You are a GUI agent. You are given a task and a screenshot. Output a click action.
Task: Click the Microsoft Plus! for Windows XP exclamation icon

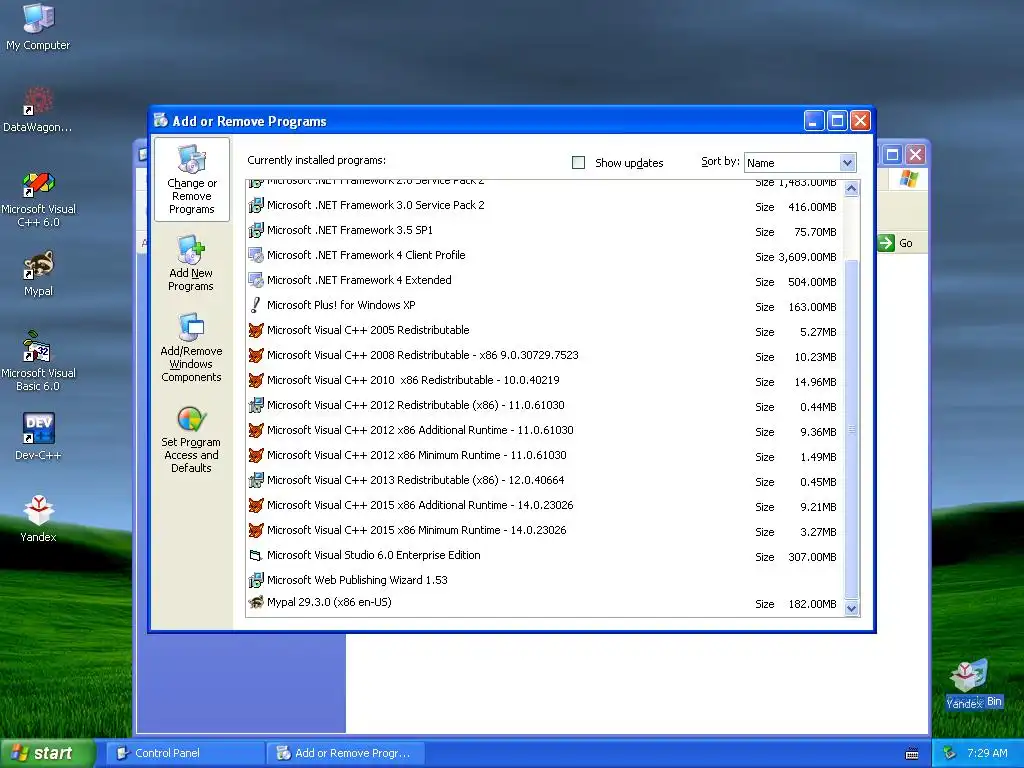coord(256,305)
